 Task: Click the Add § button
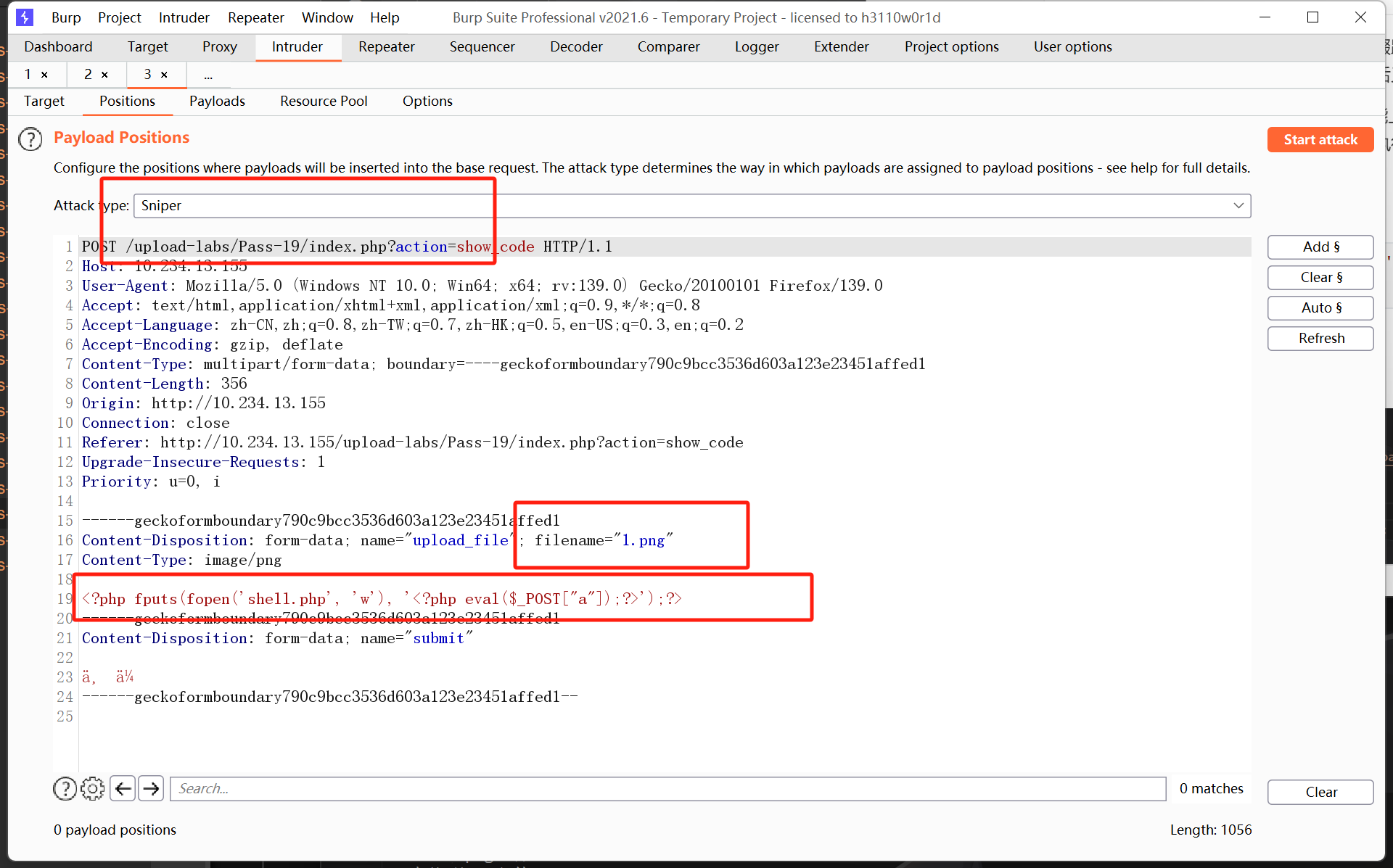pyautogui.click(x=1320, y=247)
